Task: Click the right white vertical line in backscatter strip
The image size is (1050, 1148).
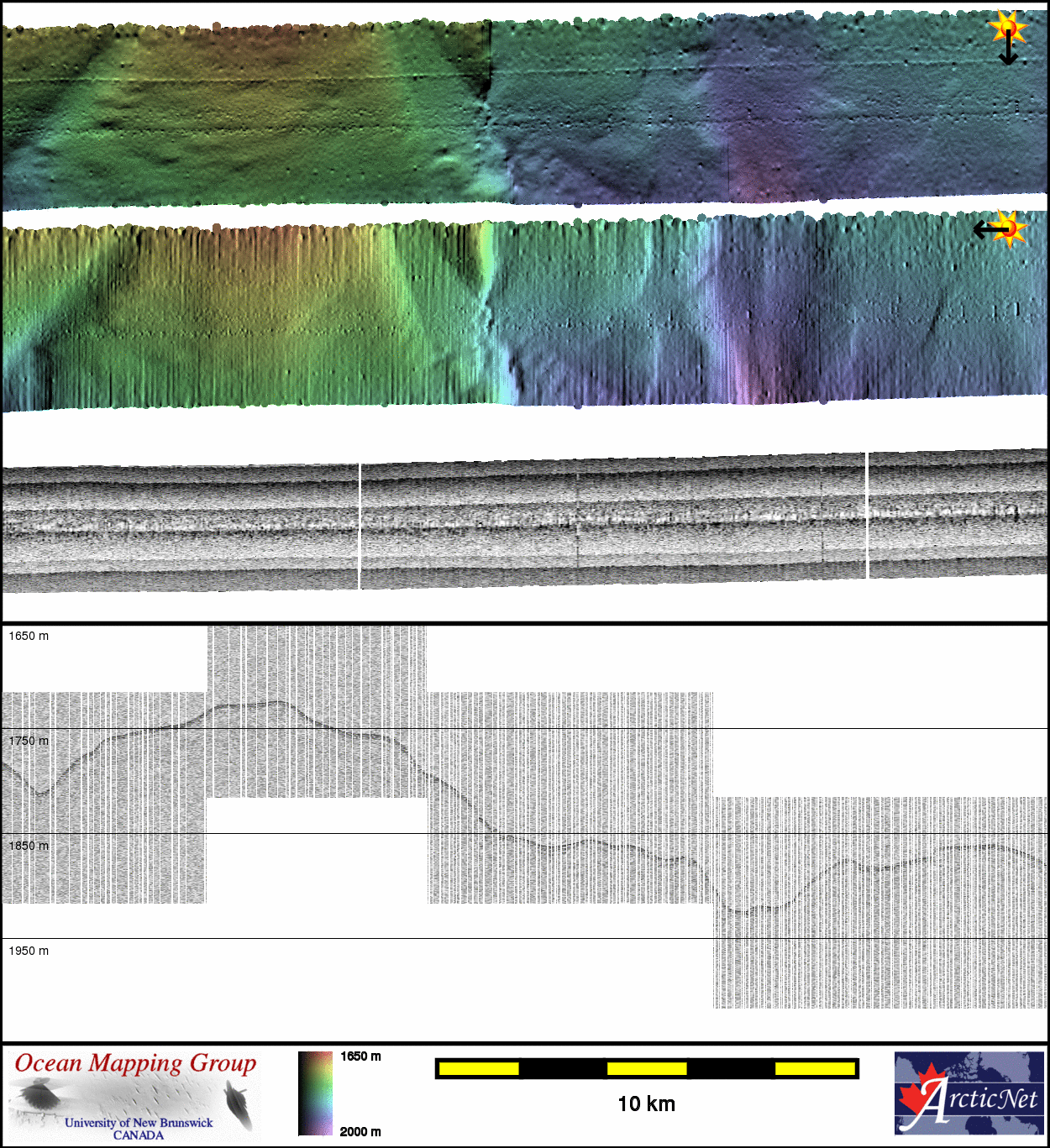Action: click(x=867, y=515)
